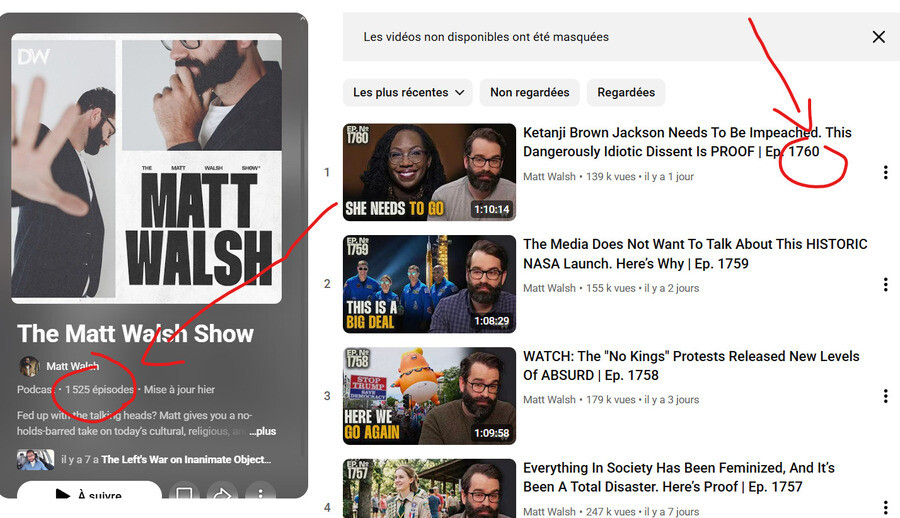Open Matt Walsh channel avatar in sidebar
The width and height of the screenshot is (900, 518).
point(29,366)
